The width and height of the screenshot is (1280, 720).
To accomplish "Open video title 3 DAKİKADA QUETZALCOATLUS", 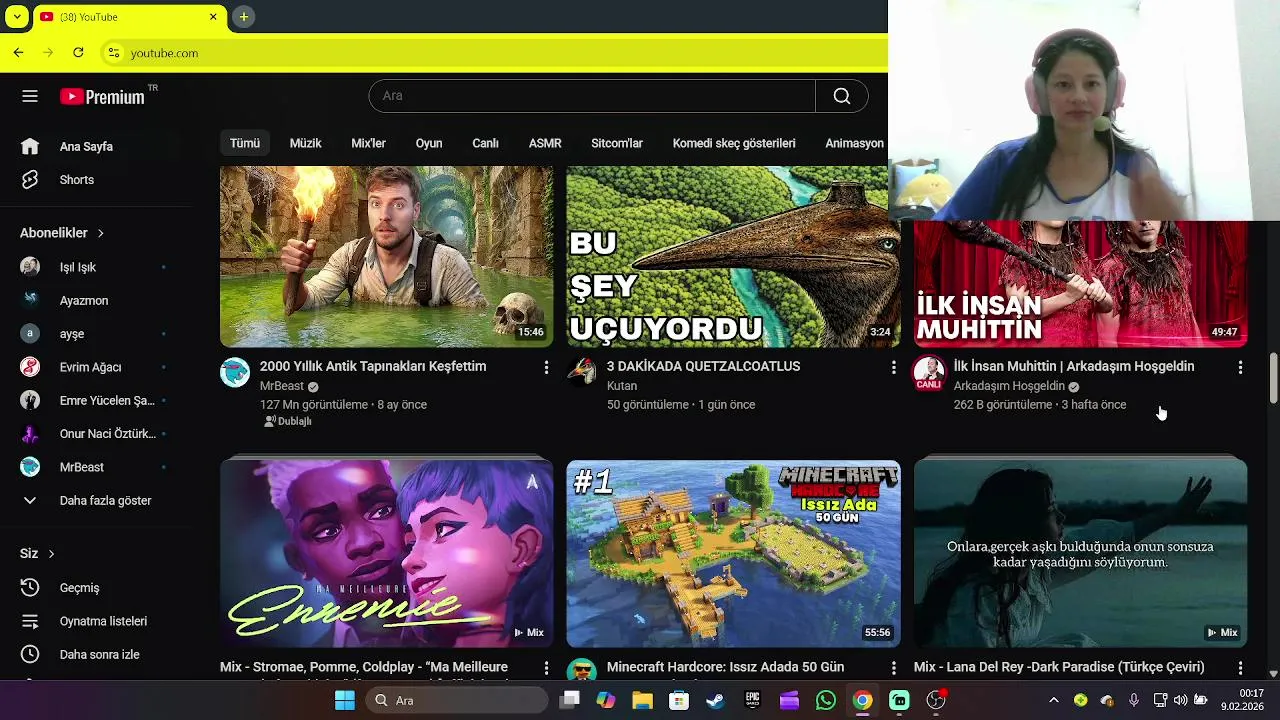I will point(703,366).
